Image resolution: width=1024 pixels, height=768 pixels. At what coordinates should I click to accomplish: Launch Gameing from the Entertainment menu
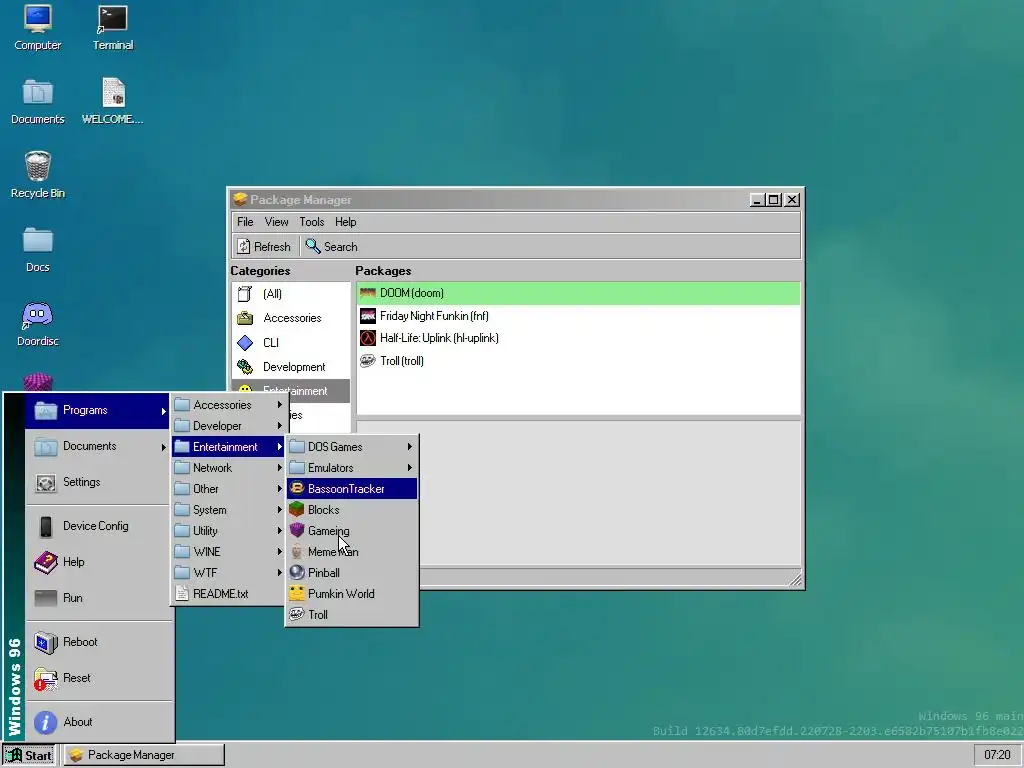(x=352, y=530)
